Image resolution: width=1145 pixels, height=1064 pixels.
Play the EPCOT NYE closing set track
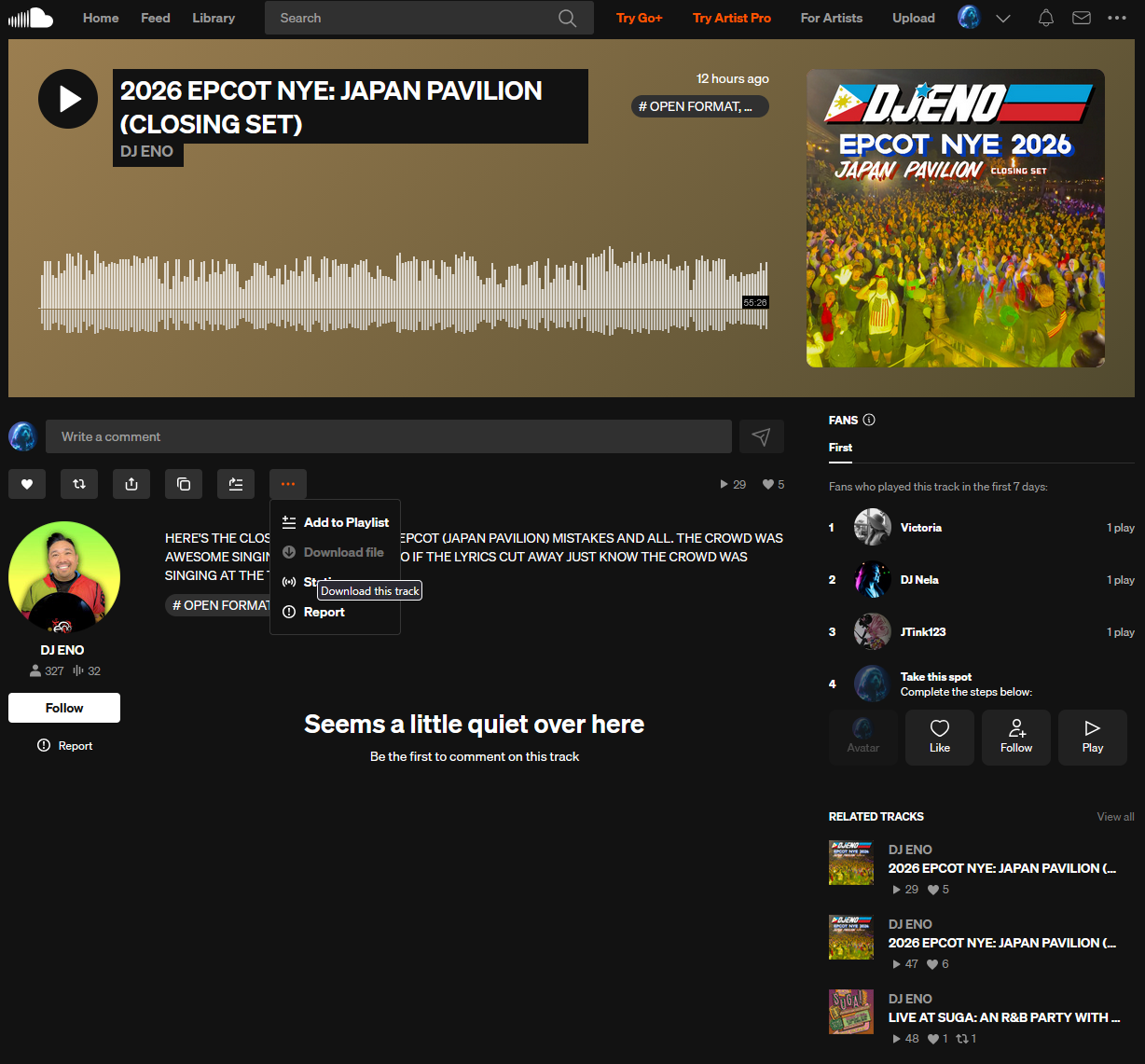[68, 99]
